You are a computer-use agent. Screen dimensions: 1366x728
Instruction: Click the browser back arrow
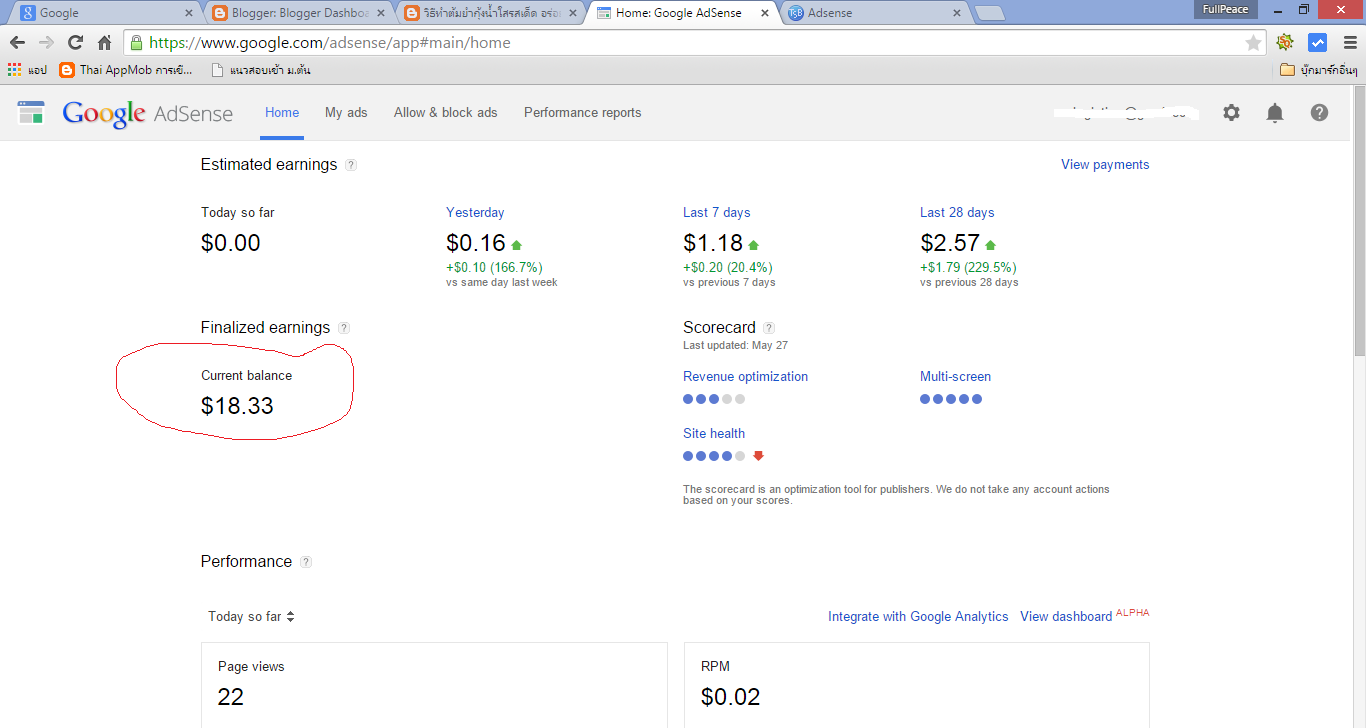click(17, 43)
